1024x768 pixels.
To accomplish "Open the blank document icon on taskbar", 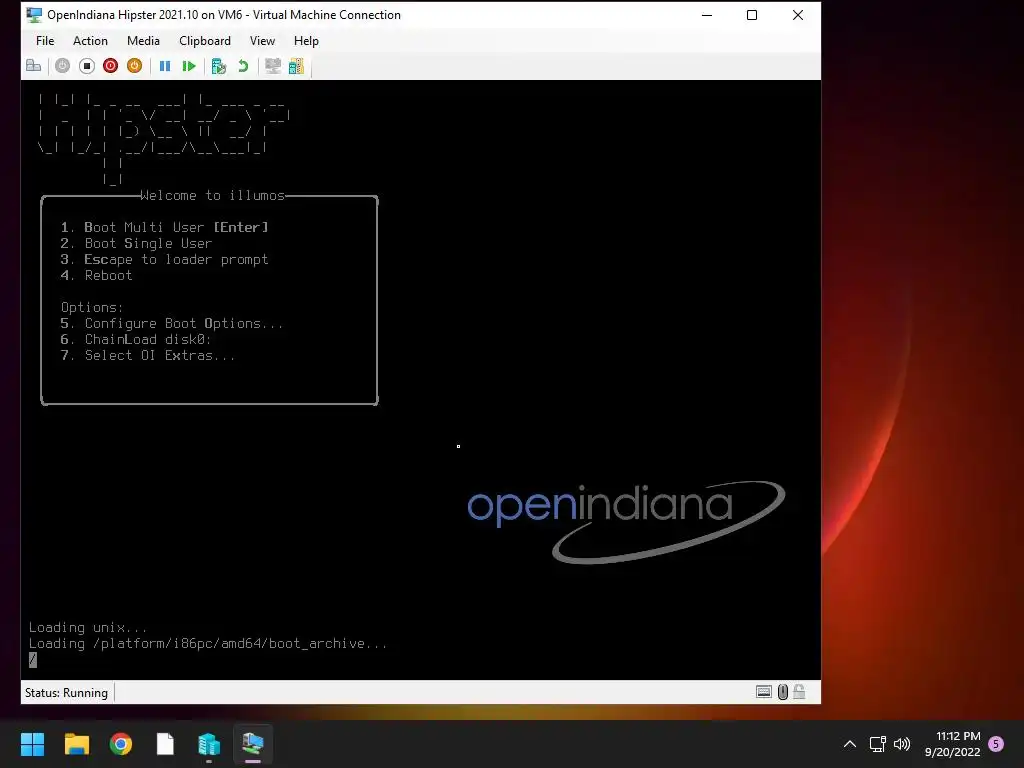I will click(x=165, y=744).
